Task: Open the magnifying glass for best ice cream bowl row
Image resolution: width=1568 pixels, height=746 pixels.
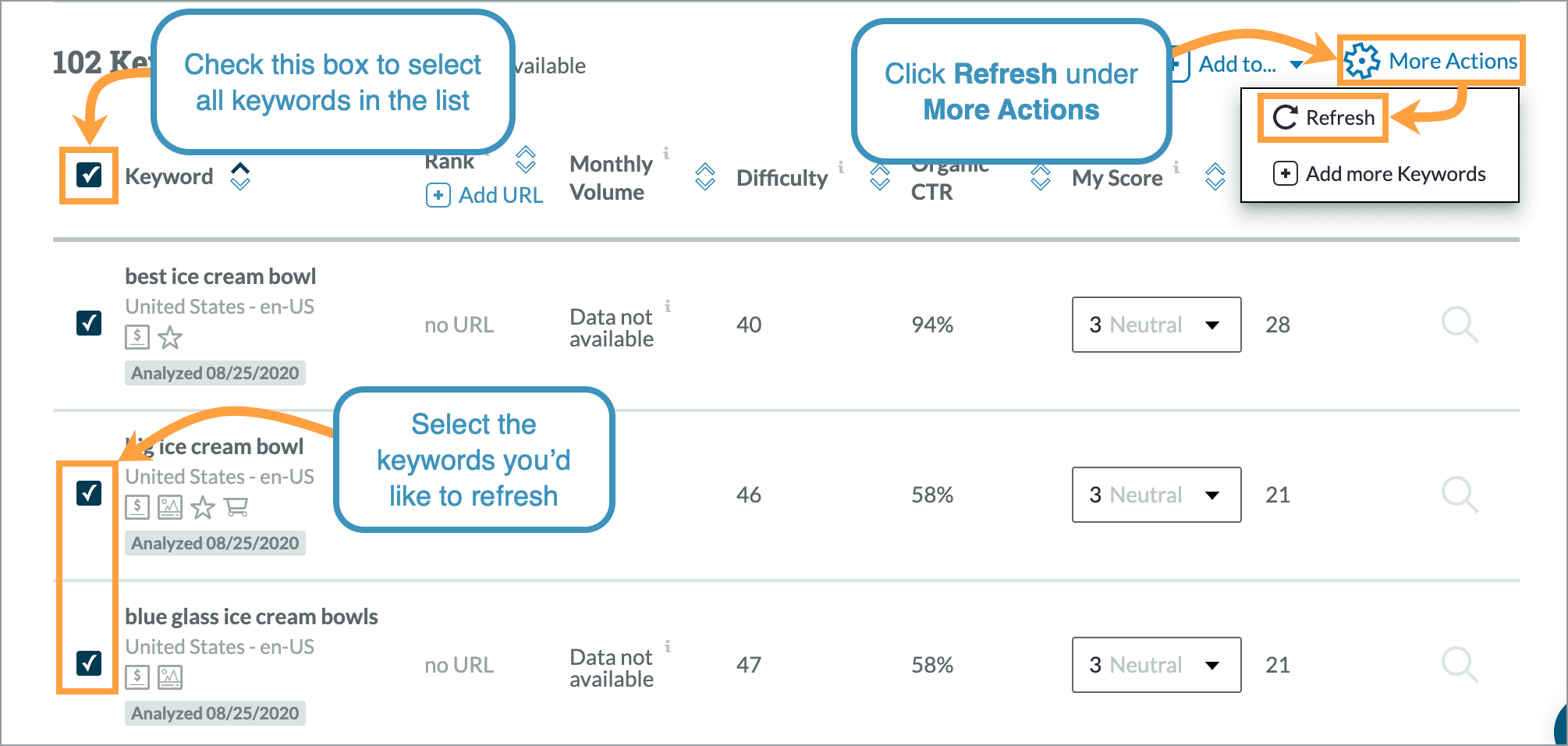Action: (x=1460, y=325)
